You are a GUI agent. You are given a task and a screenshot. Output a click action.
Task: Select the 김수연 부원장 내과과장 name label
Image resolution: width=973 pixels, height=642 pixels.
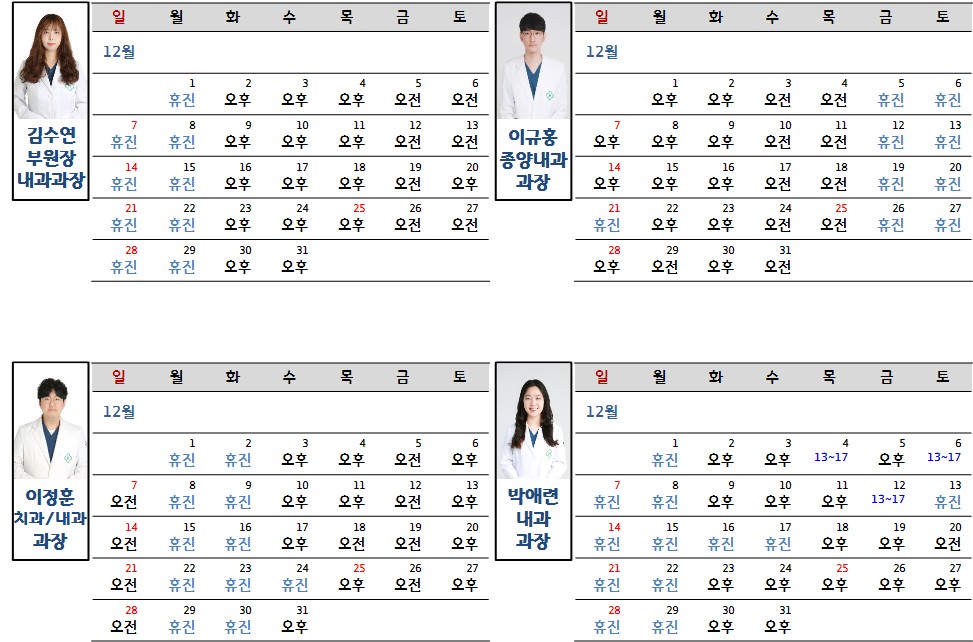pyautogui.click(x=51, y=158)
